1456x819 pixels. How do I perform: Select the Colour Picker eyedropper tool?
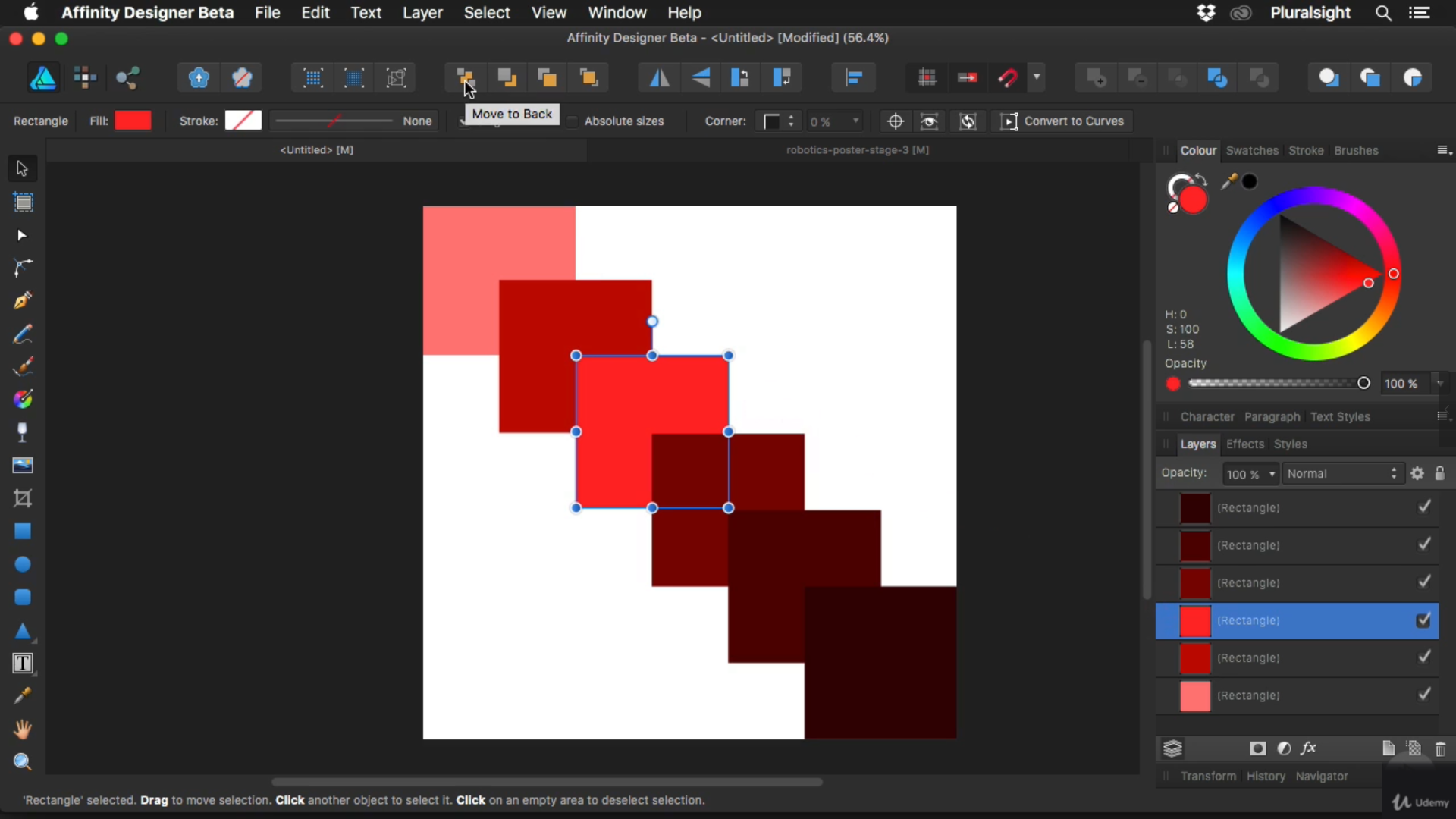pyautogui.click(x=23, y=696)
